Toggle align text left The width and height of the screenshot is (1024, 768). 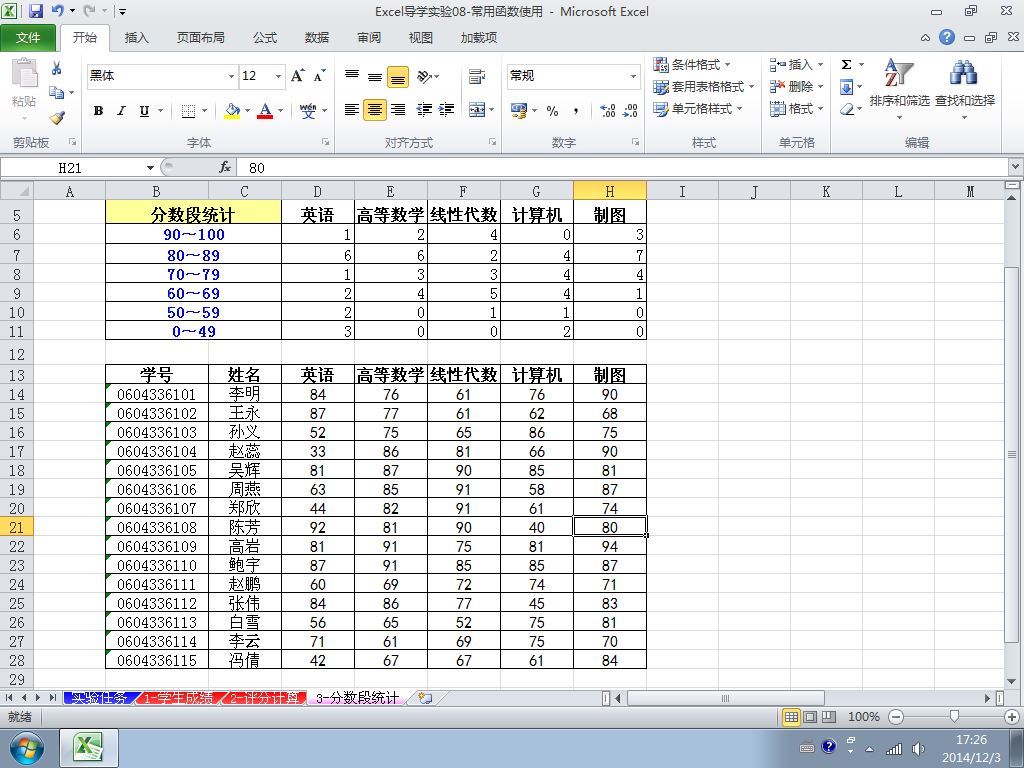[352, 110]
